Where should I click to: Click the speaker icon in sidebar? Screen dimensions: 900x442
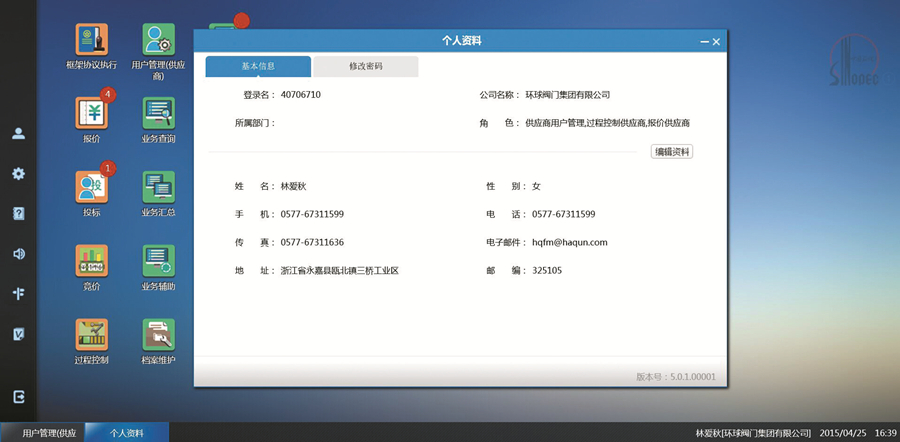(18, 254)
